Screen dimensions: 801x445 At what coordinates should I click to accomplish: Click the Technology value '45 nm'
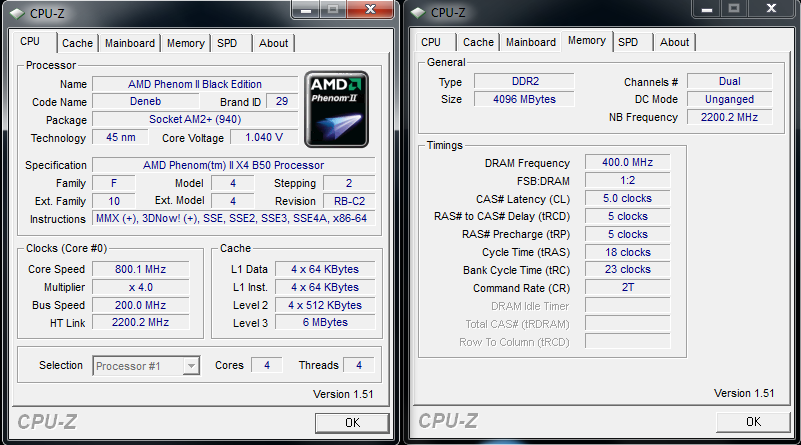121,137
